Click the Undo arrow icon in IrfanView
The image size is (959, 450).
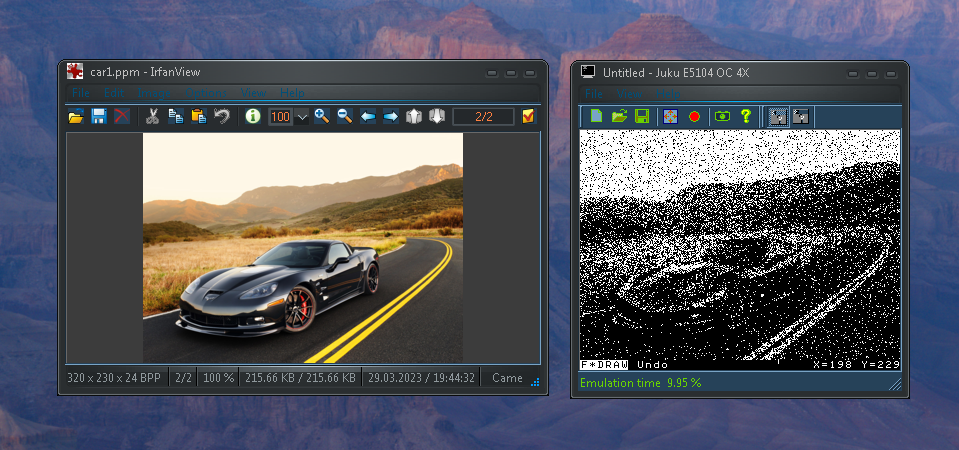pyautogui.click(x=222, y=117)
